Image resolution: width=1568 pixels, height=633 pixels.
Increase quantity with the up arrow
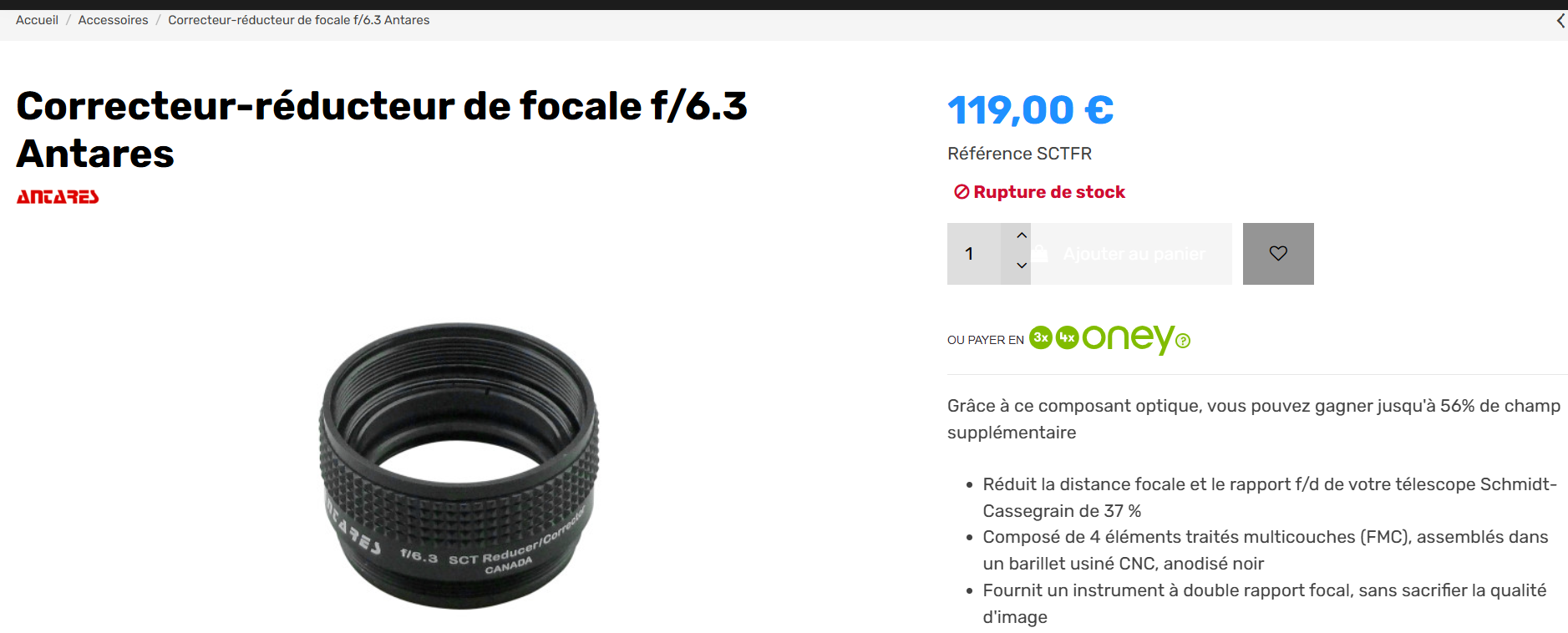(1021, 235)
